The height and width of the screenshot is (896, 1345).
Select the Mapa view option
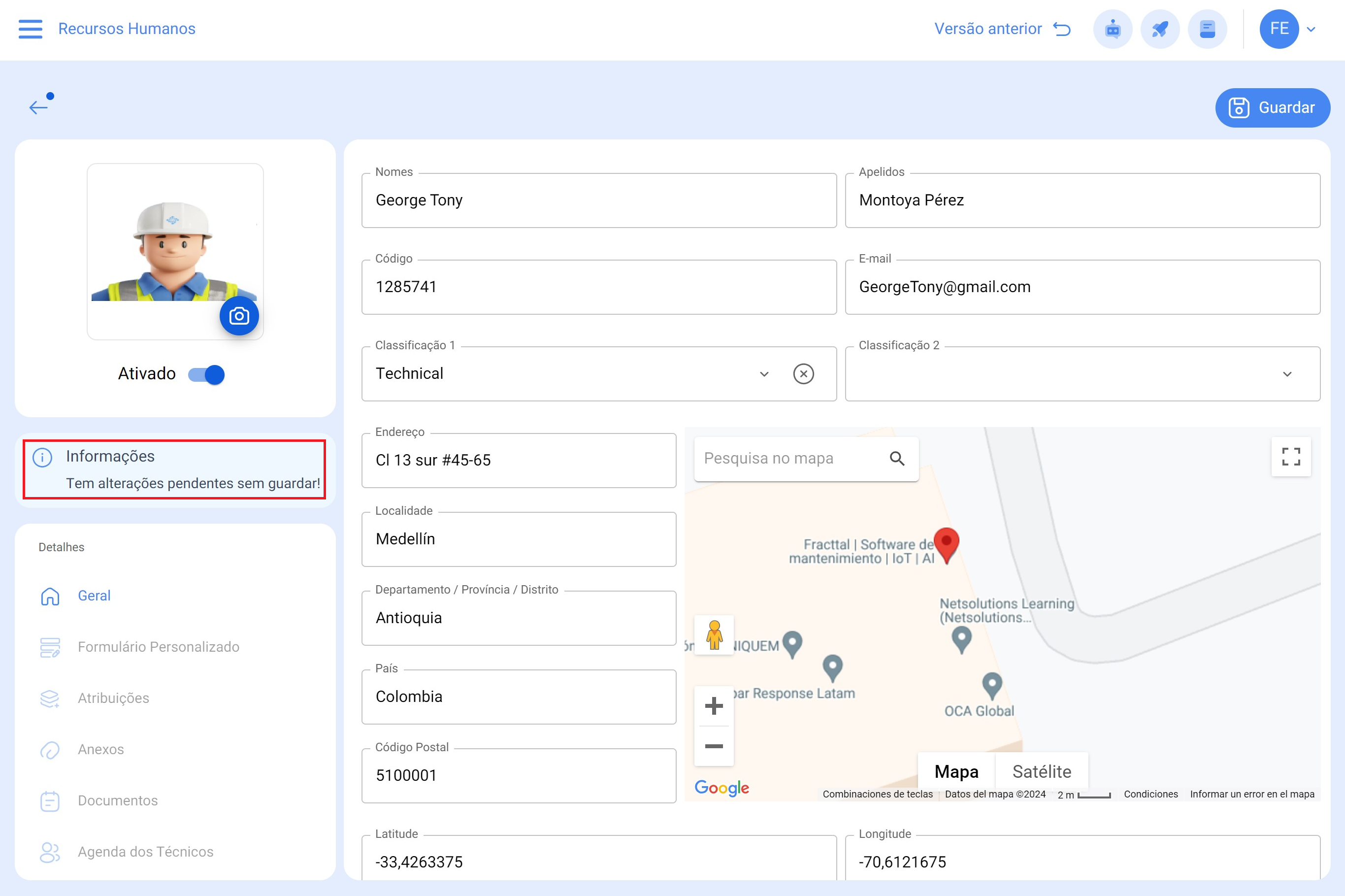click(956, 771)
